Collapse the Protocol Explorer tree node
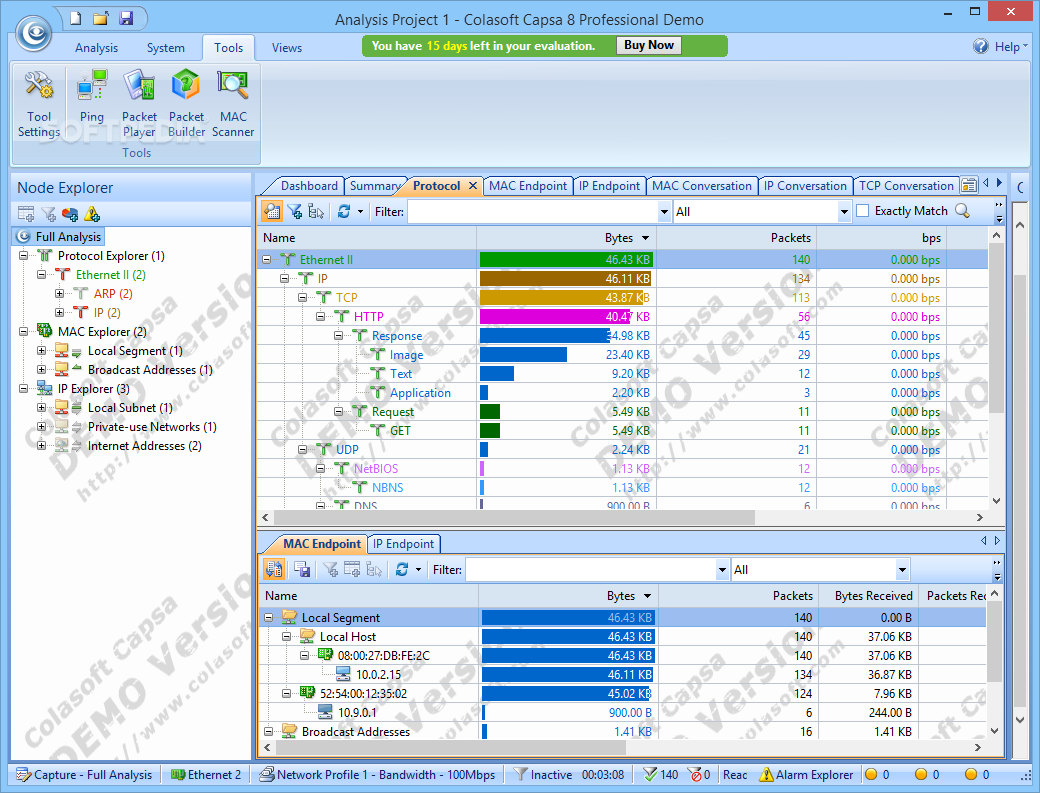The width and height of the screenshot is (1040, 793). (24, 256)
